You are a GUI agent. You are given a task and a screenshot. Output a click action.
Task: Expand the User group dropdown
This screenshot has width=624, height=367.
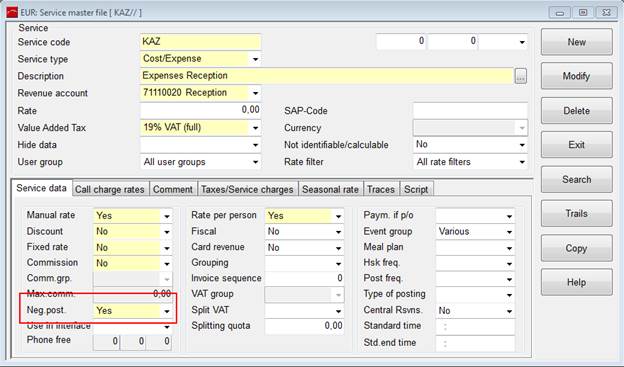click(255, 162)
